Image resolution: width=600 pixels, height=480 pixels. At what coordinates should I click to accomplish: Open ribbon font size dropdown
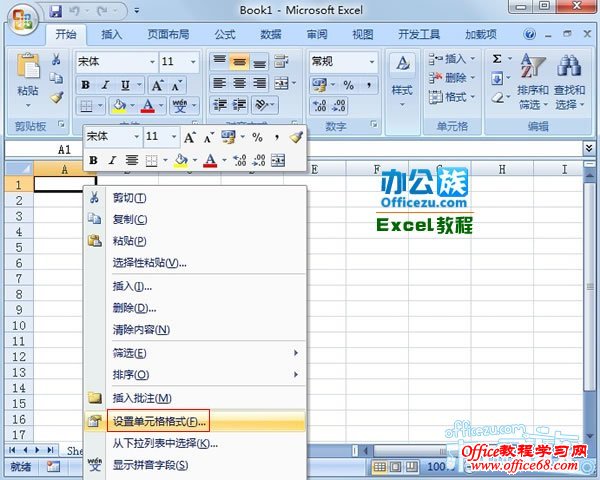[193, 62]
